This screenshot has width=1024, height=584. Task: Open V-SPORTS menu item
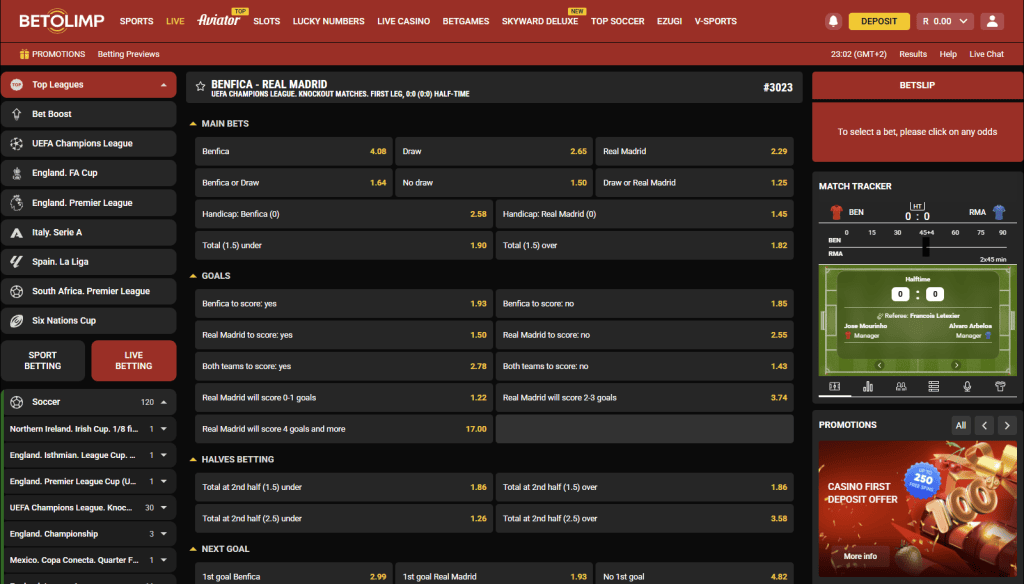point(716,22)
